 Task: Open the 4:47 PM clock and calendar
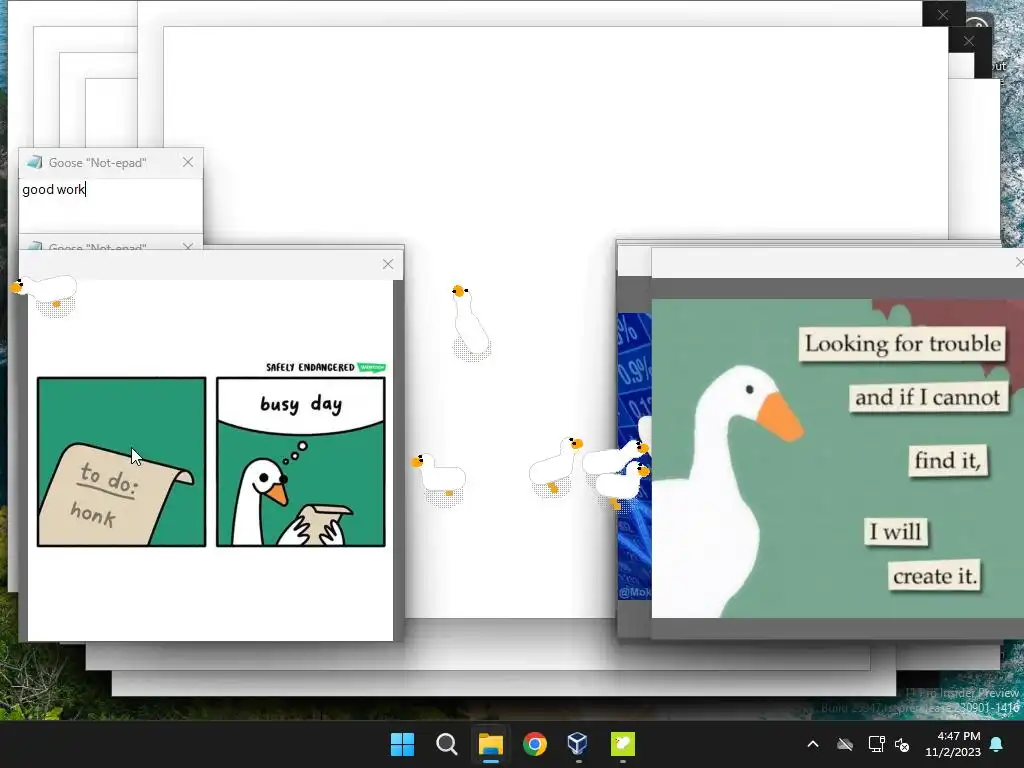[953, 744]
